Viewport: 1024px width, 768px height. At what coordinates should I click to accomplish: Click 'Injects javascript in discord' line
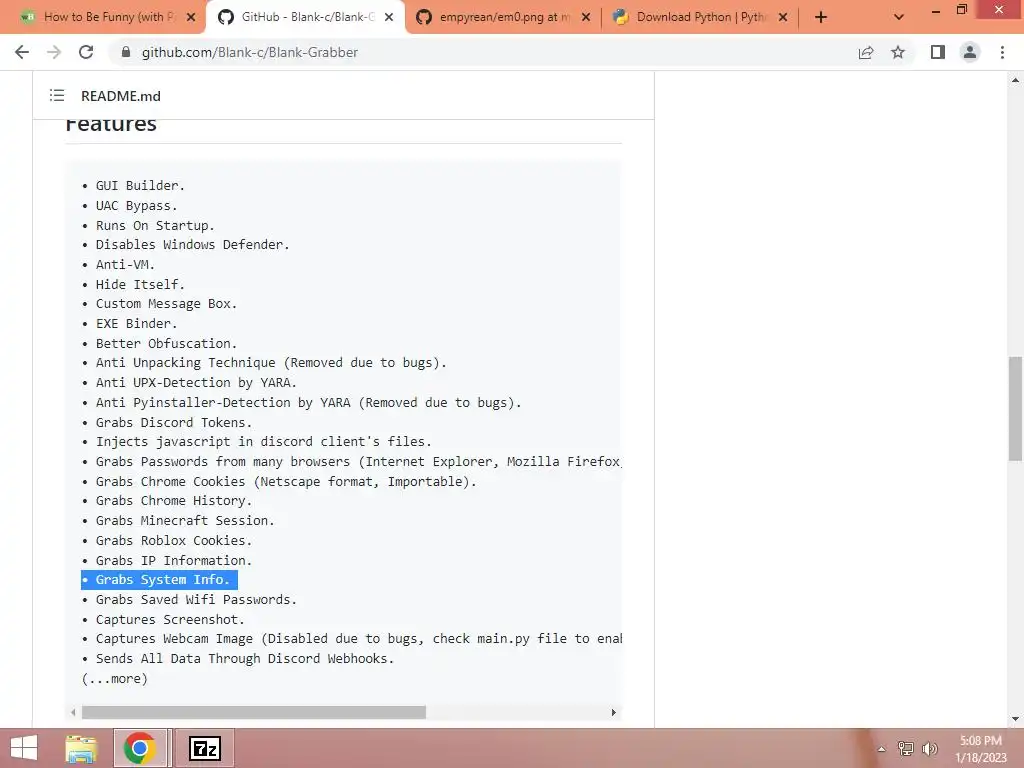pyautogui.click(x=264, y=441)
